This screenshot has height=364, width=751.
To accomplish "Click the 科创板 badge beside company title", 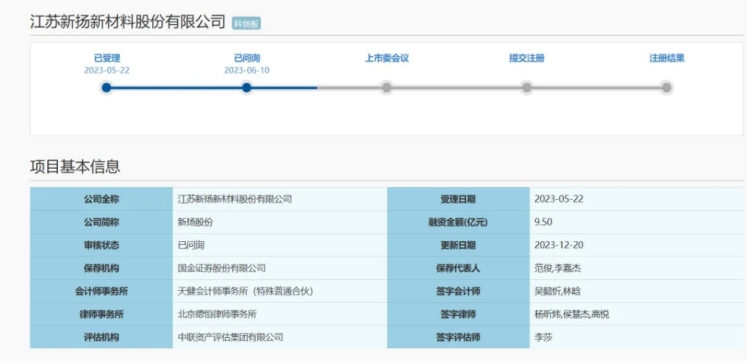I will [246, 23].
